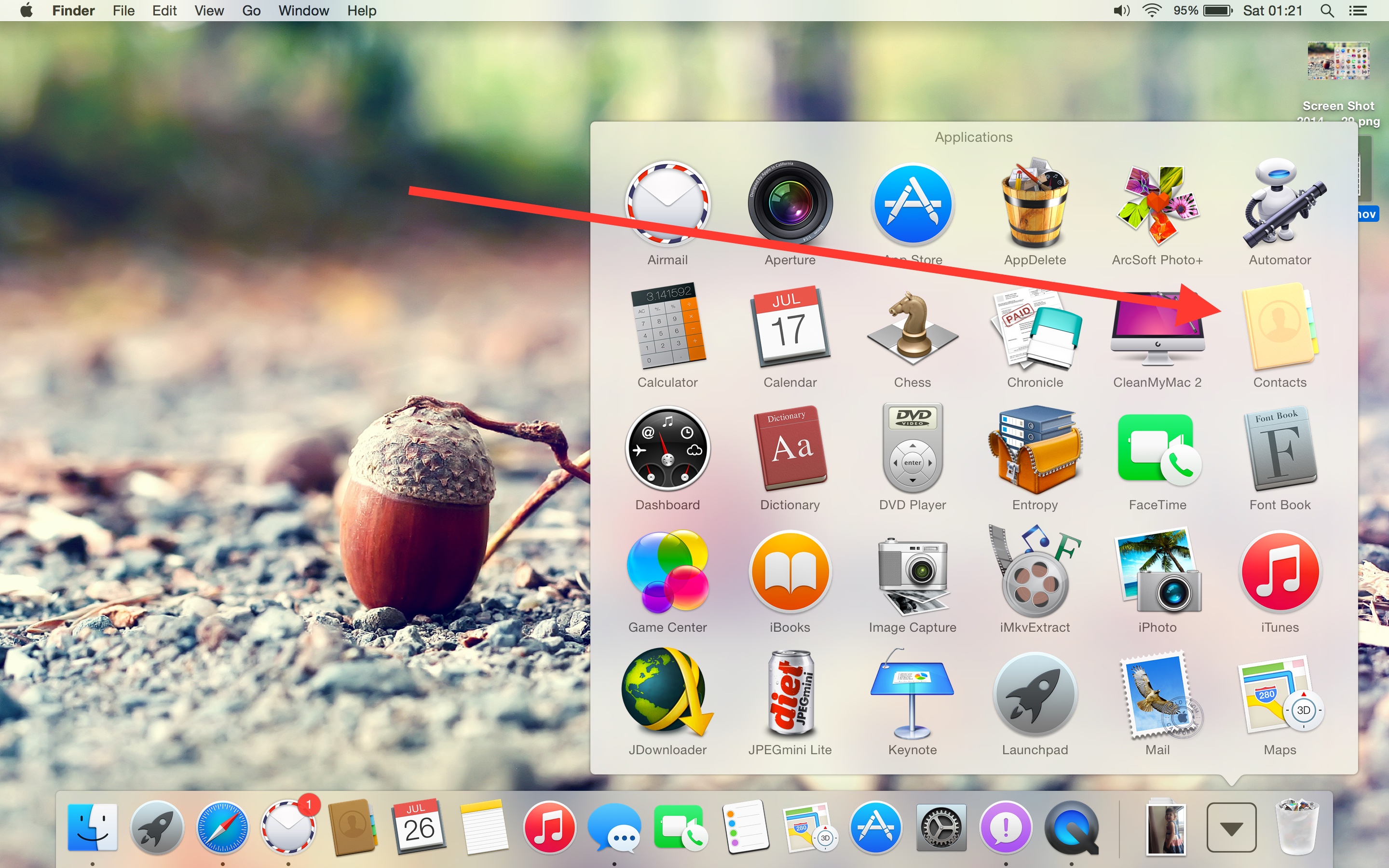Open JPEGmini Lite
The image size is (1389, 868).
coord(790,693)
